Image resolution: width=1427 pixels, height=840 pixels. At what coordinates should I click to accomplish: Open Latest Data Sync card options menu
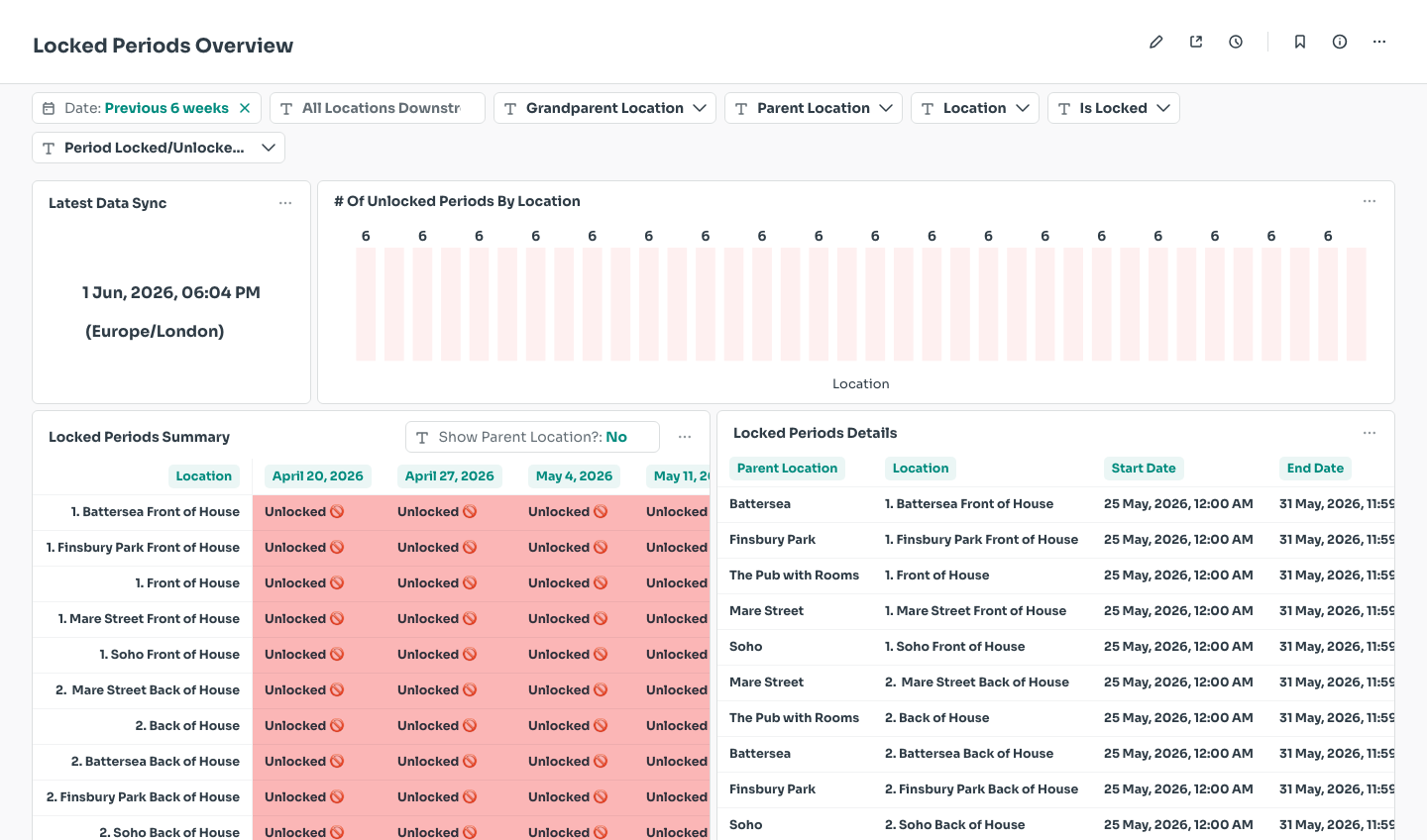coord(285,203)
